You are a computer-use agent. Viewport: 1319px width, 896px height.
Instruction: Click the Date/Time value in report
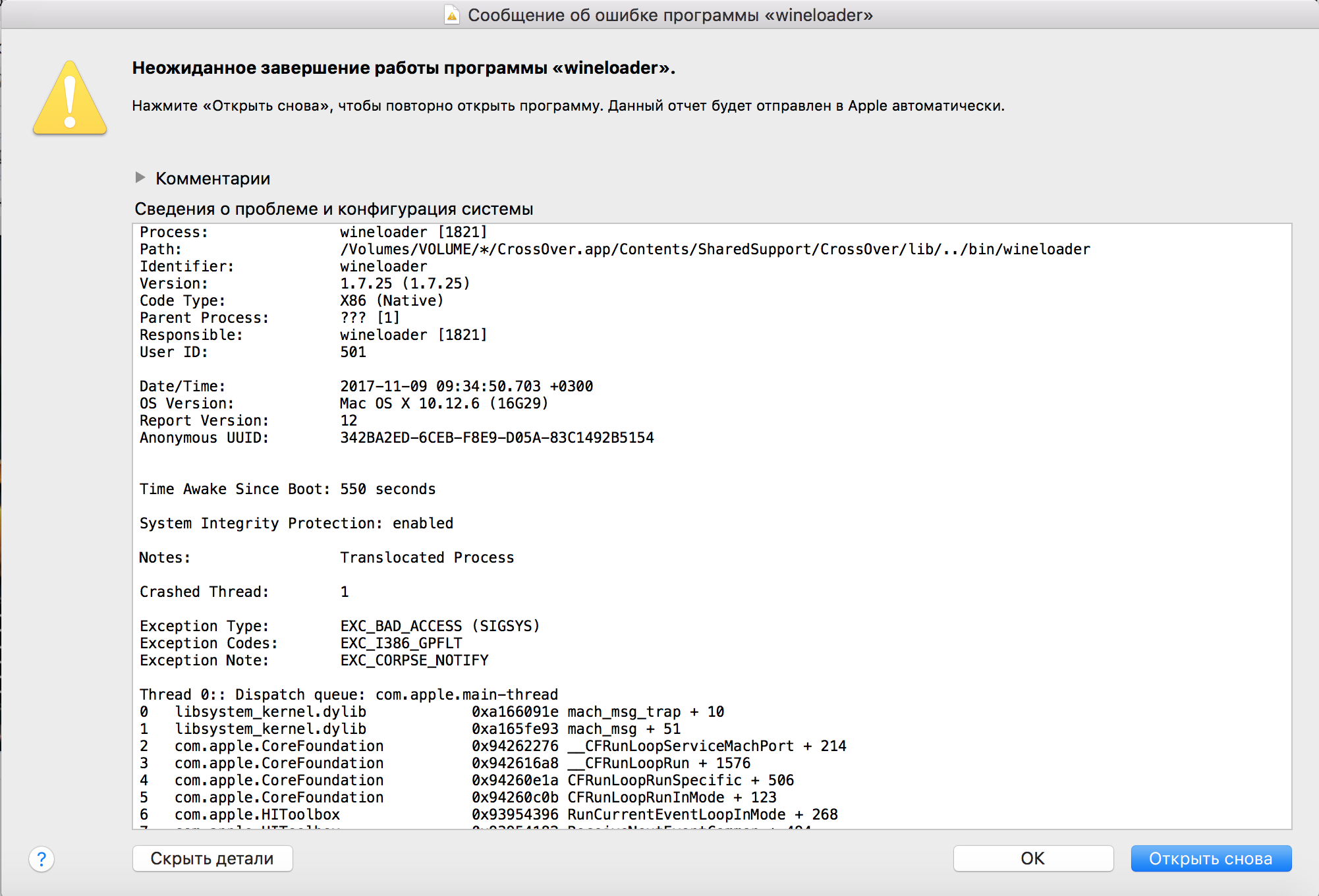click(466, 387)
